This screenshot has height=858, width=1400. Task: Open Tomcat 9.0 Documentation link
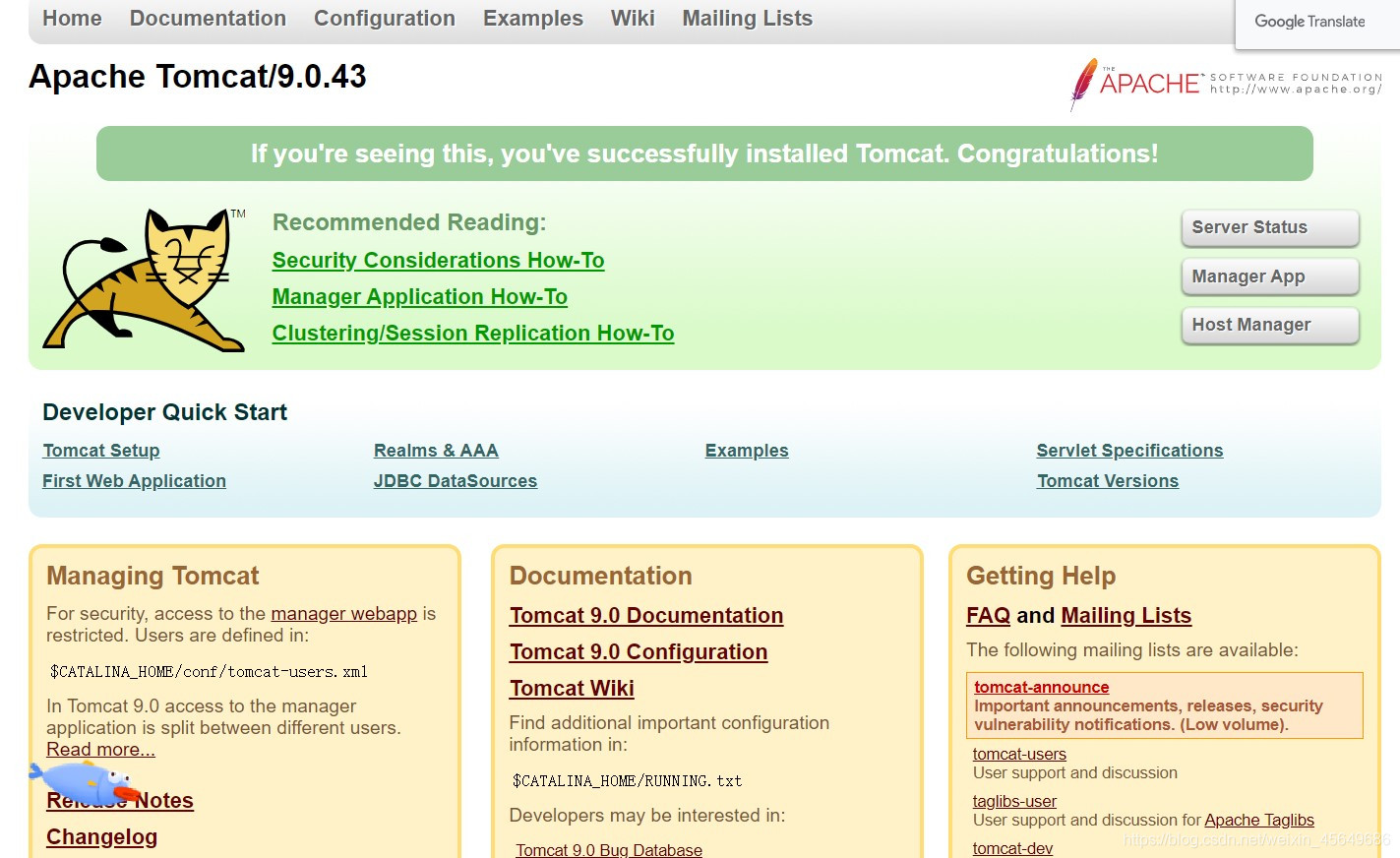click(646, 616)
